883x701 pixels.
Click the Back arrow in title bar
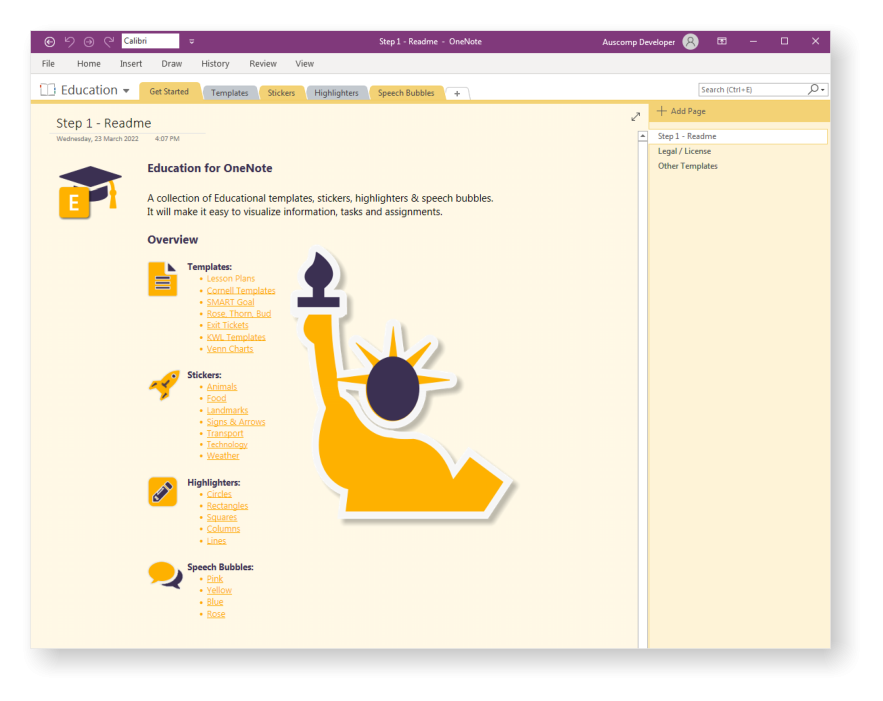click(50, 42)
